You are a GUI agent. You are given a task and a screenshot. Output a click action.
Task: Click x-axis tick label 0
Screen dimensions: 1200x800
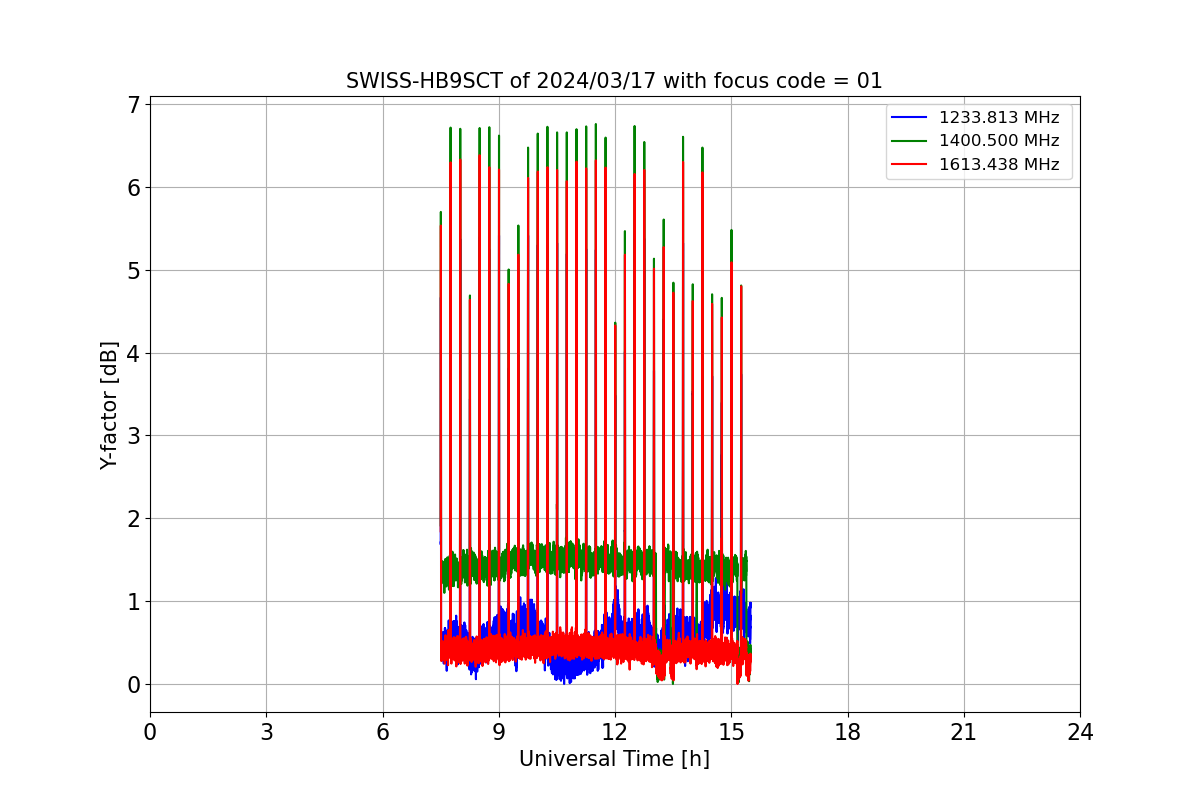[150, 732]
